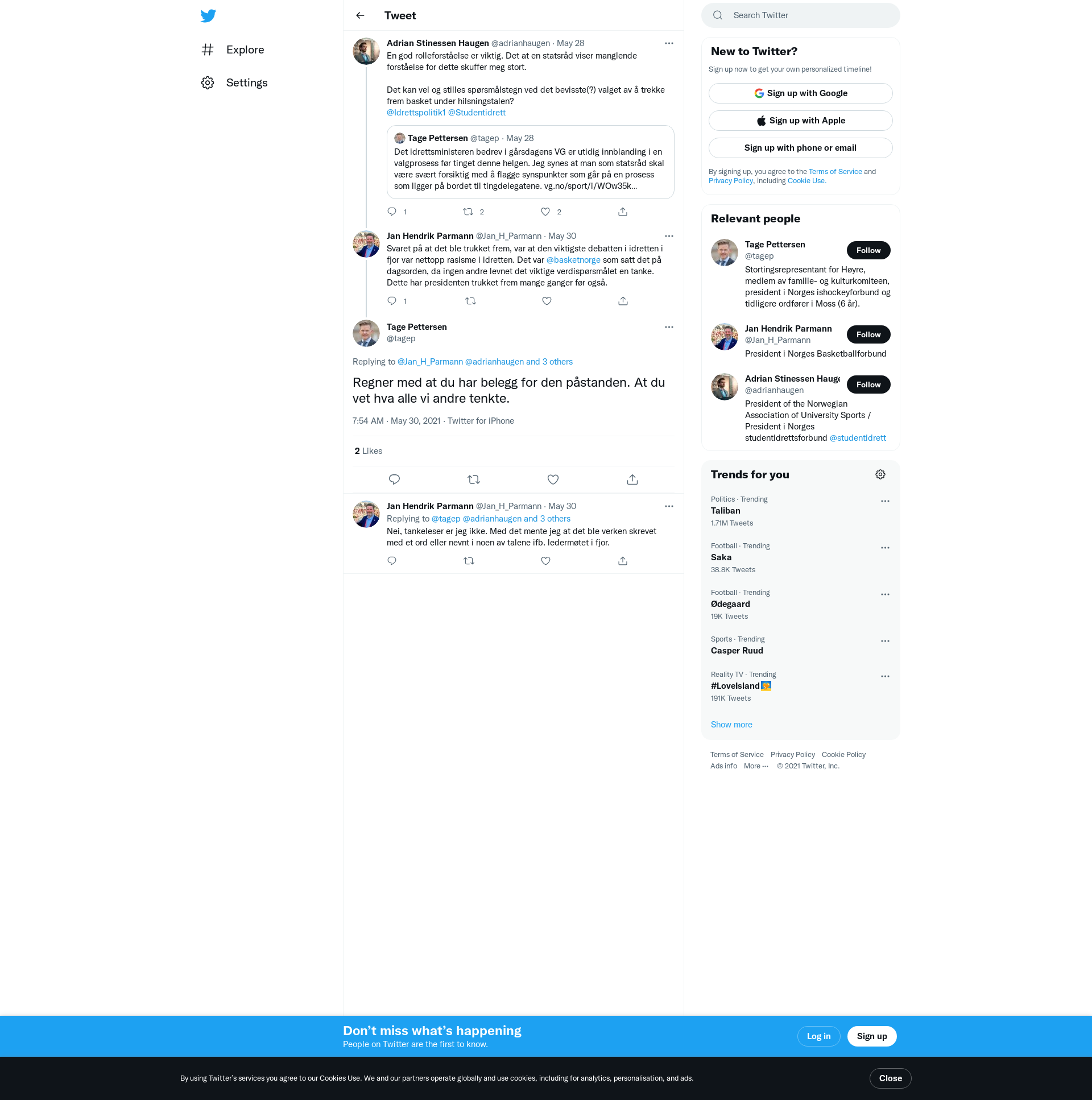This screenshot has height=1100, width=1092.
Task: Click the Twitter bird logo
Action: (208, 15)
